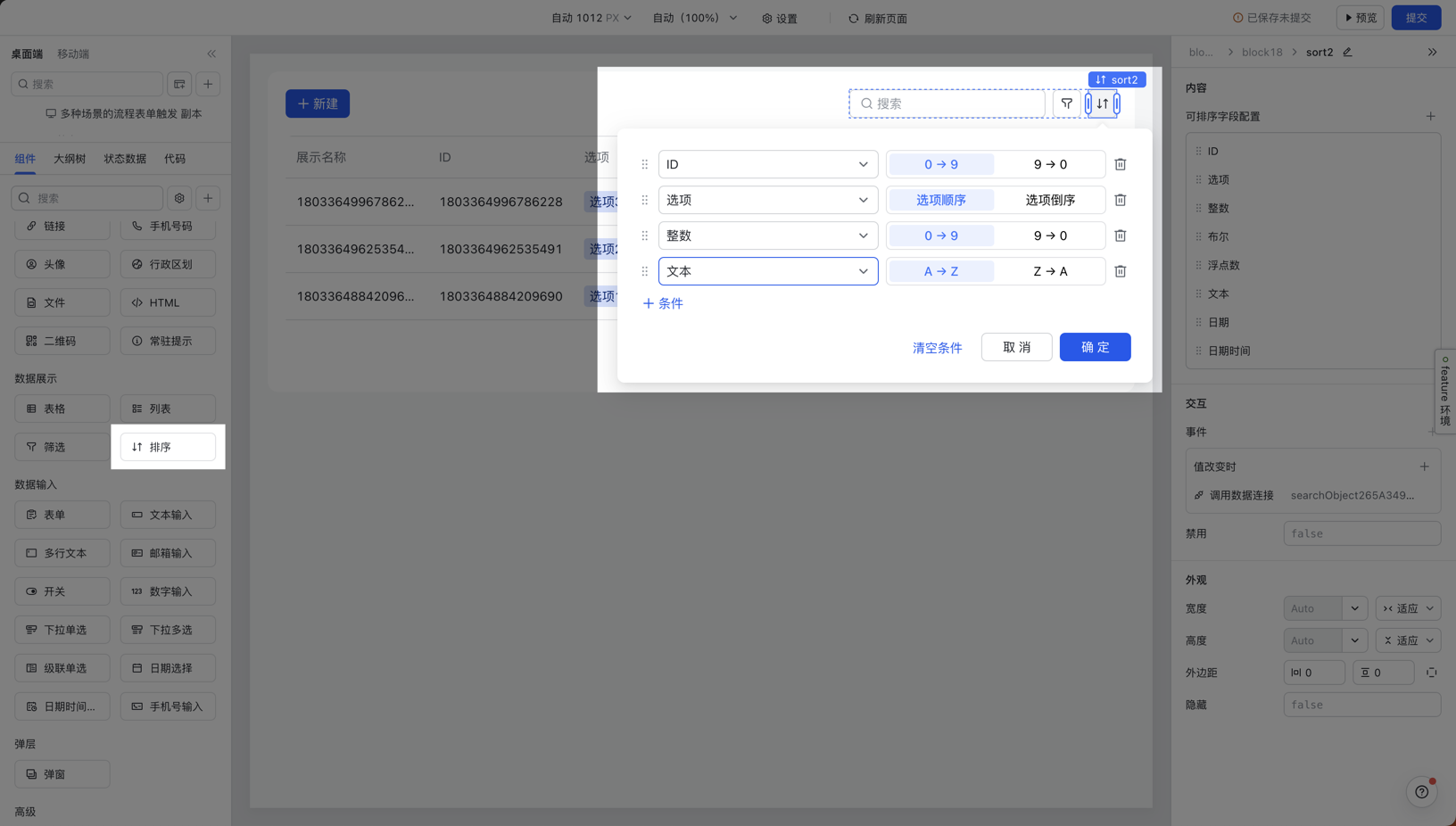
Task: Select 9 → 0 for ID sorting
Action: click(x=1050, y=164)
